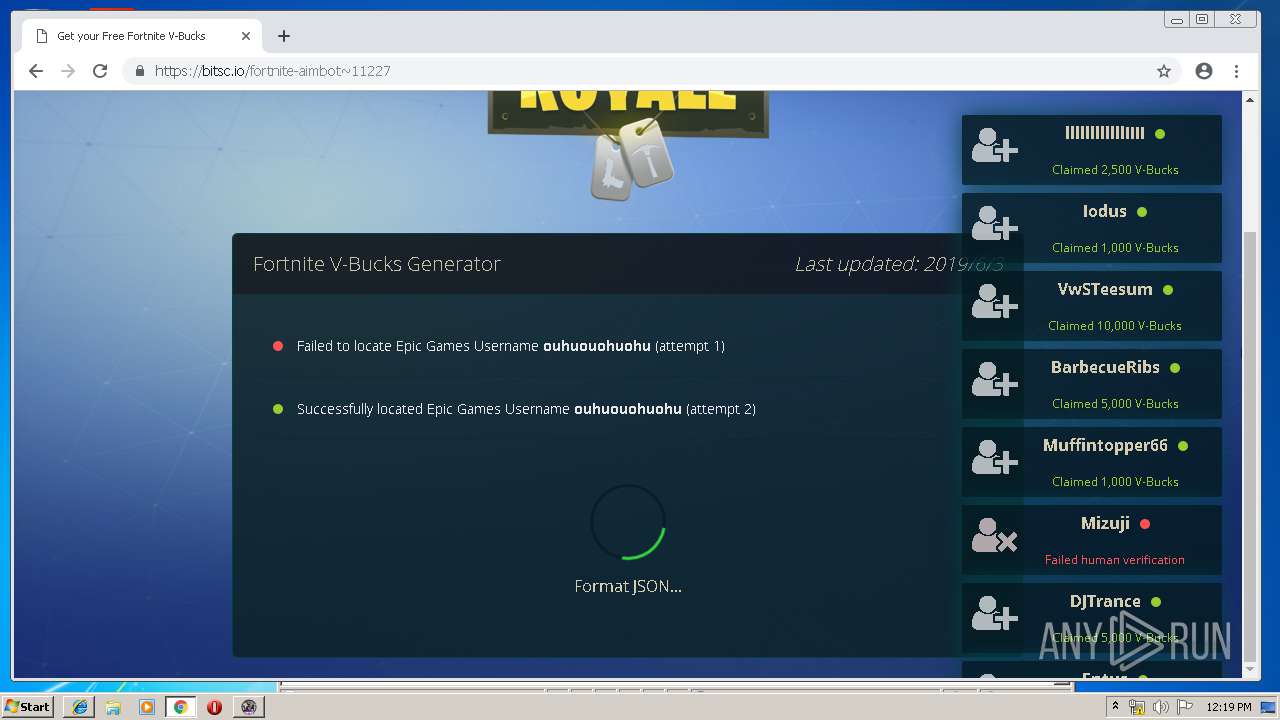The width and height of the screenshot is (1280, 720).
Task: Click the DJTrance username
Action: coord(1105,602)
